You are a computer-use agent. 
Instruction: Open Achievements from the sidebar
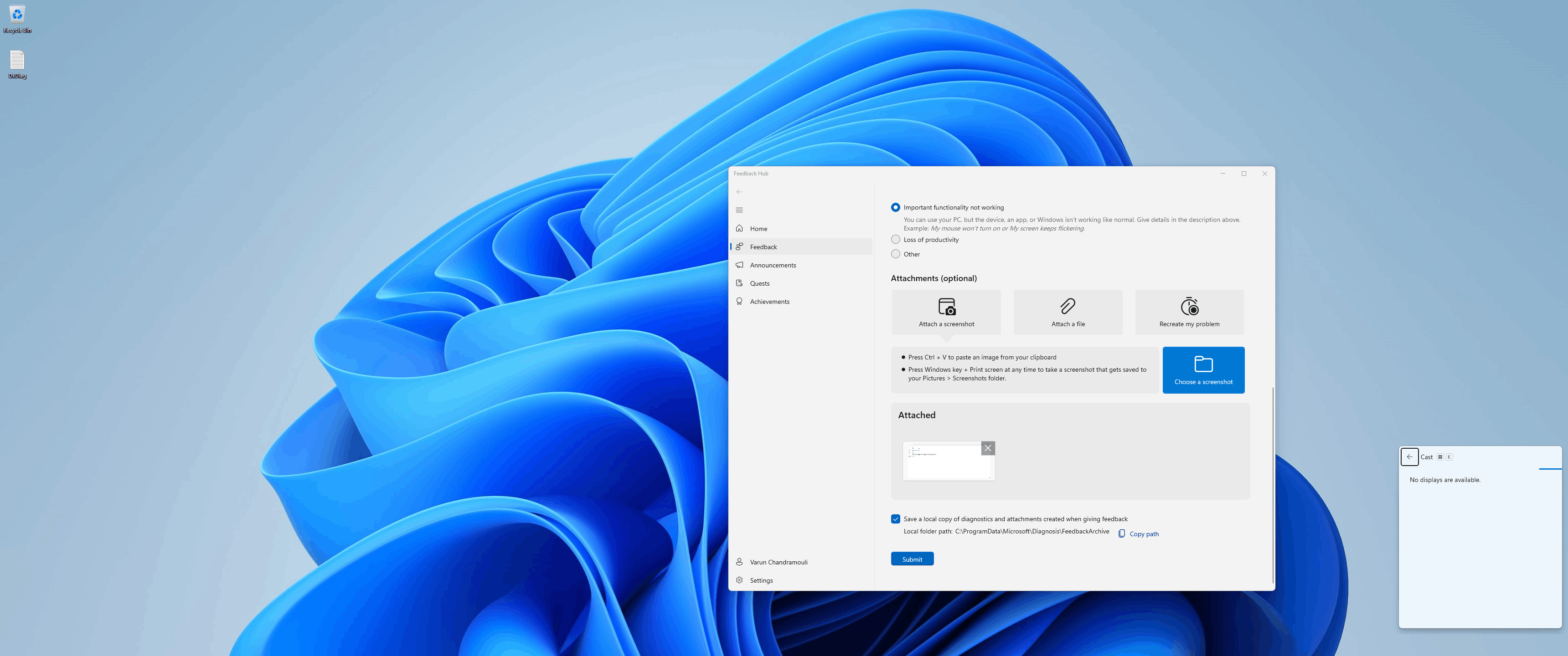769,302
